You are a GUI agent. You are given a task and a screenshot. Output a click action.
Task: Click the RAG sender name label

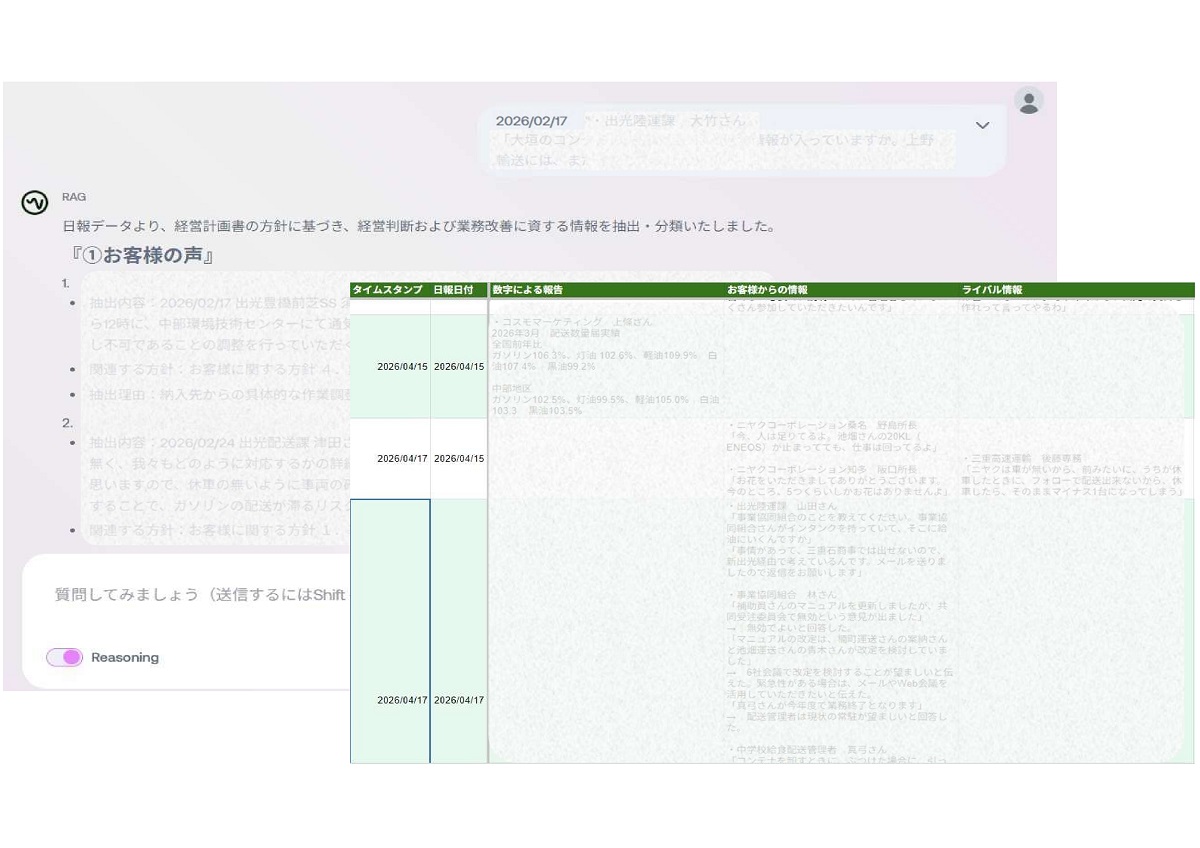(74, 197)
